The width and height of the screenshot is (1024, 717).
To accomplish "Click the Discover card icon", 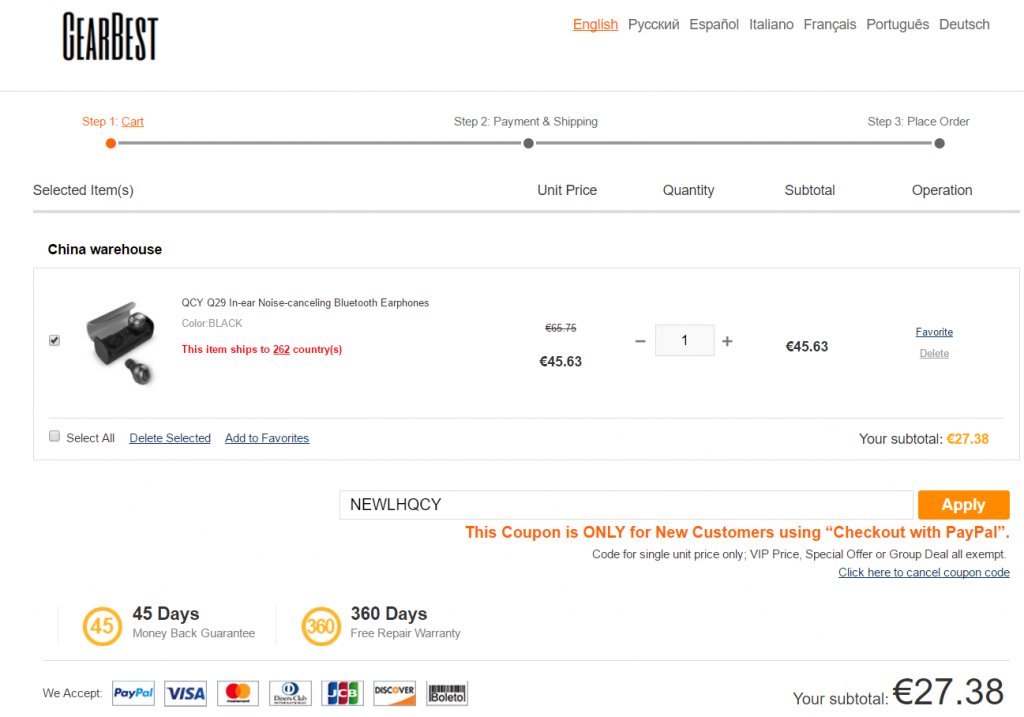I will pos(394,693).
